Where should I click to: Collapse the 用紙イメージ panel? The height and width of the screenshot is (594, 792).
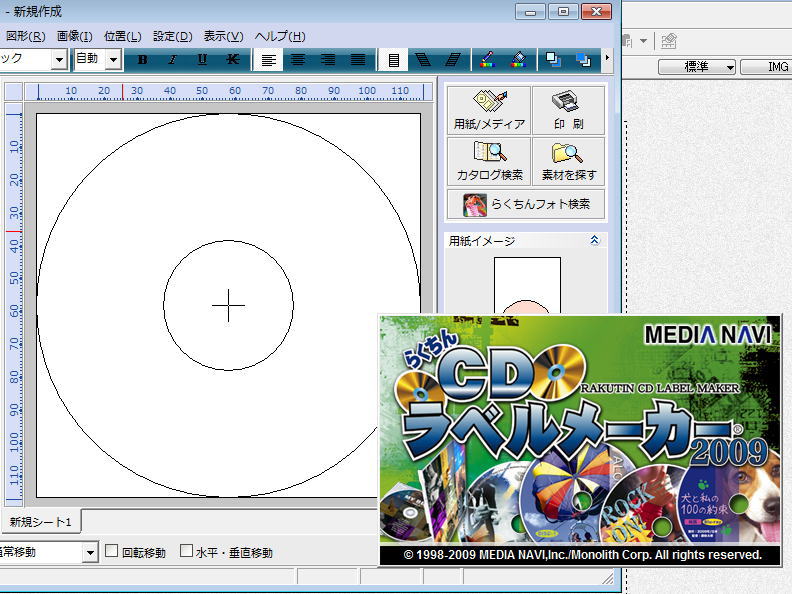tap(595, 240)
